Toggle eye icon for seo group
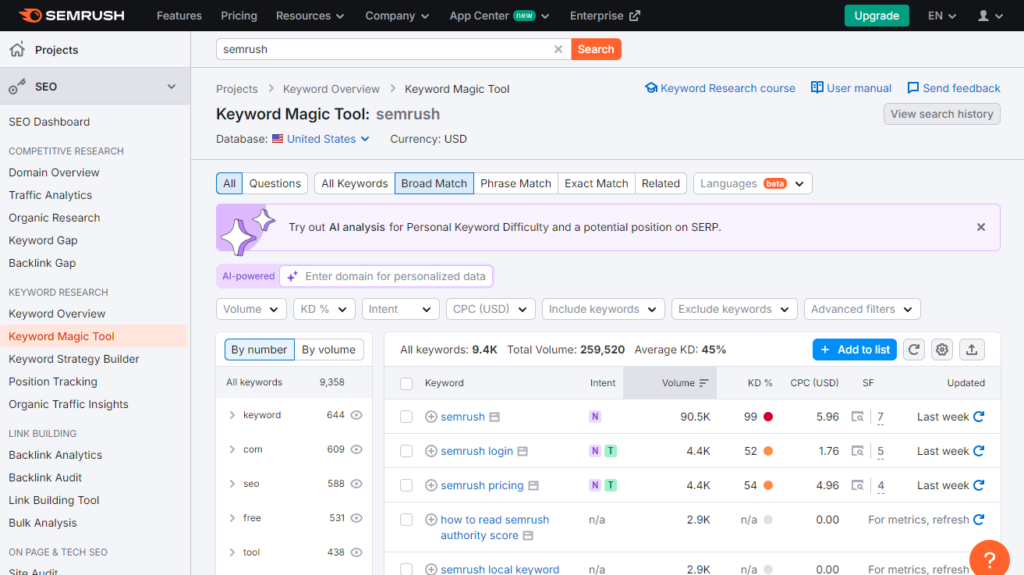The image size is (1024, 575). pos(356,484)
